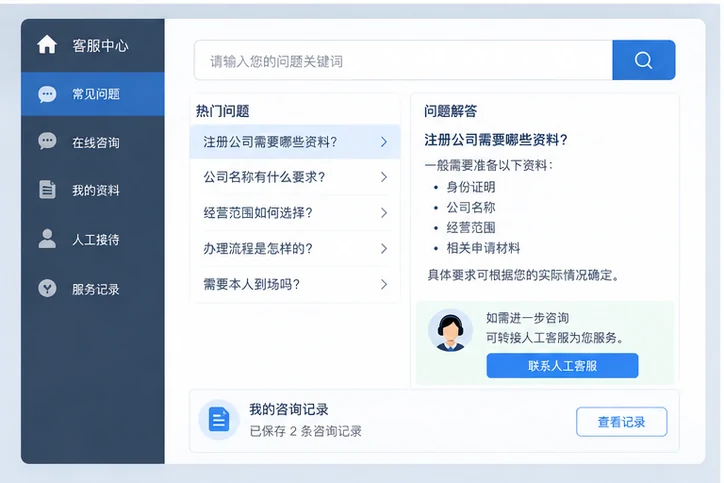
Task: Go to 我的资料 in the sidebar
Action: 93,190
